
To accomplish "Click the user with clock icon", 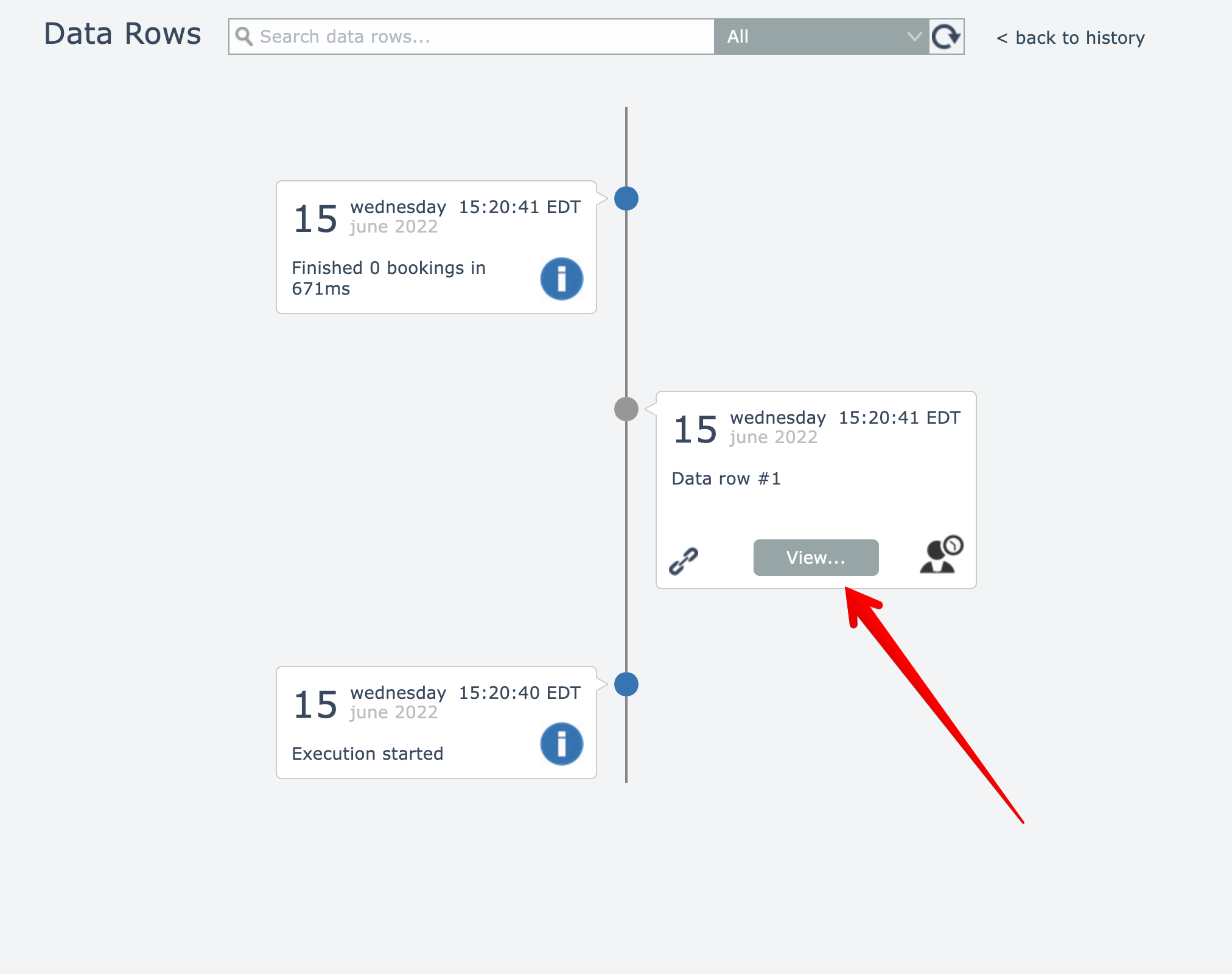I will (x=940, y=555).
